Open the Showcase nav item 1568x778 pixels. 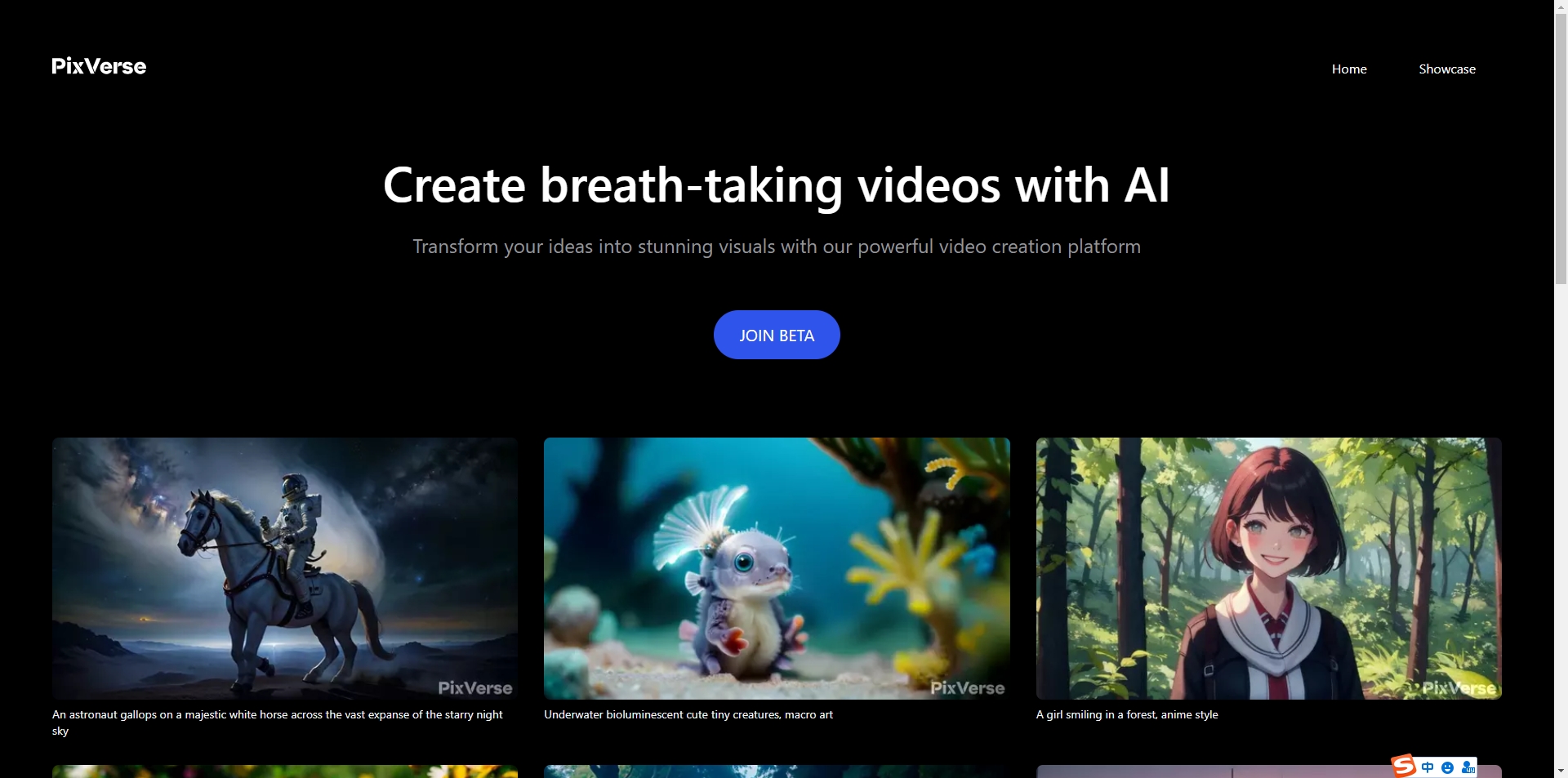click(x=1446, y=69)
